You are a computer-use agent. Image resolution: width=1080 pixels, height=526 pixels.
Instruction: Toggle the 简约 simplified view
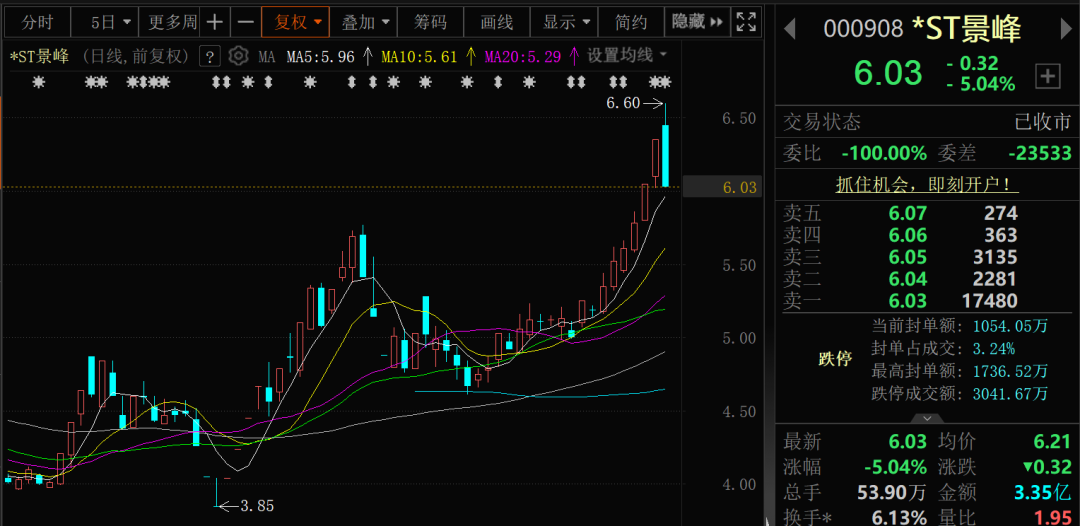[631, 22]
